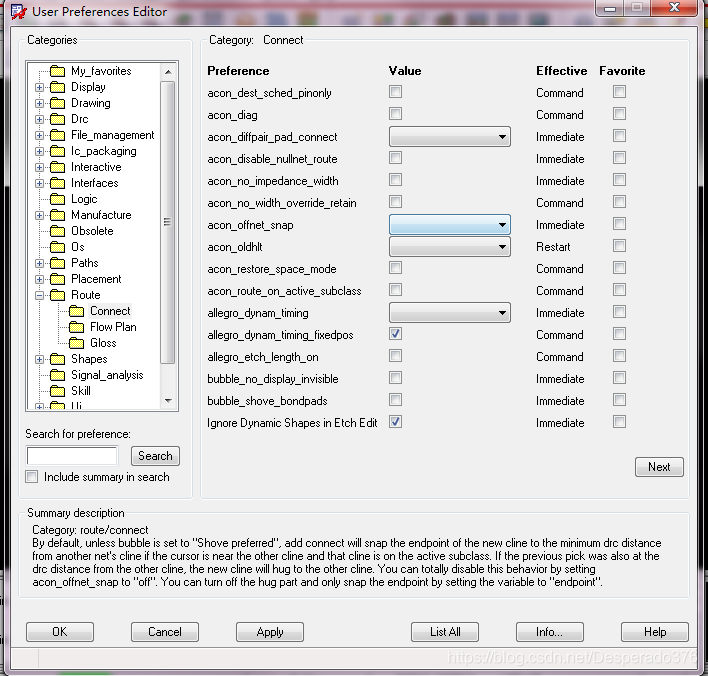Click the Ic_packaging folder icon

57,151
